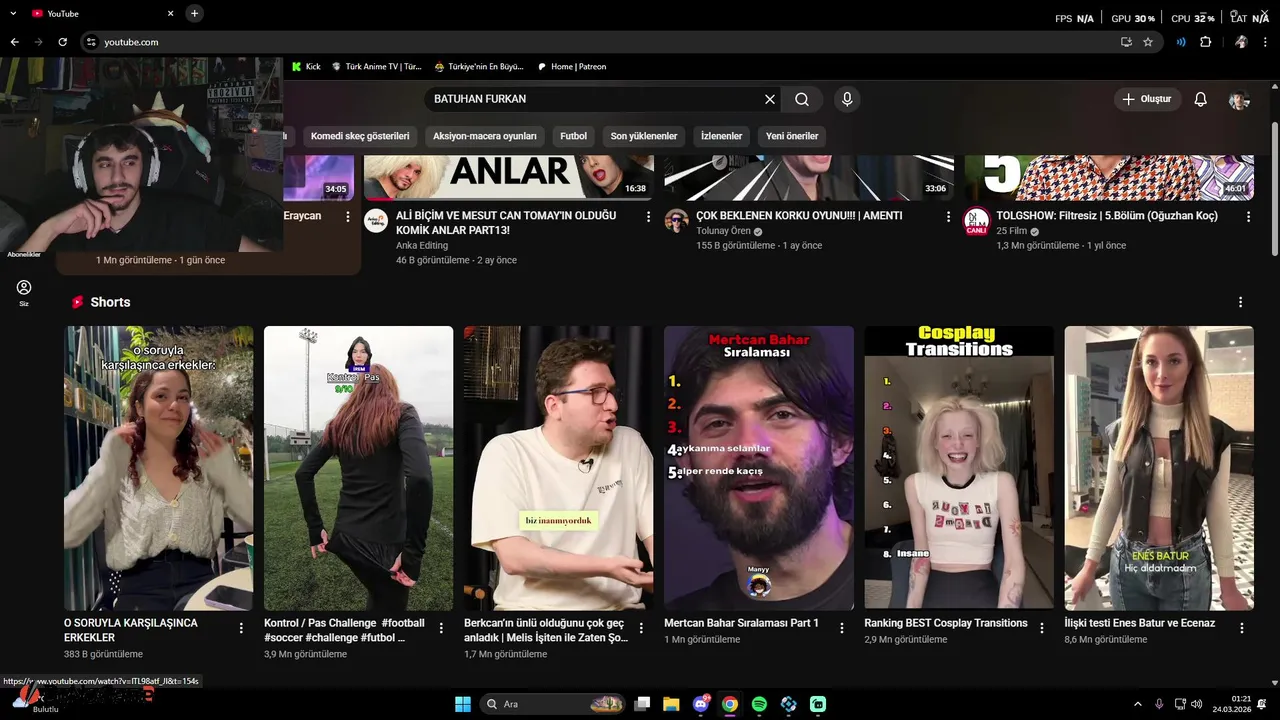Open Türkiye'nin En Büyü... bookmark
This screenshot has height=720, width=1280.
coord(479,67)
